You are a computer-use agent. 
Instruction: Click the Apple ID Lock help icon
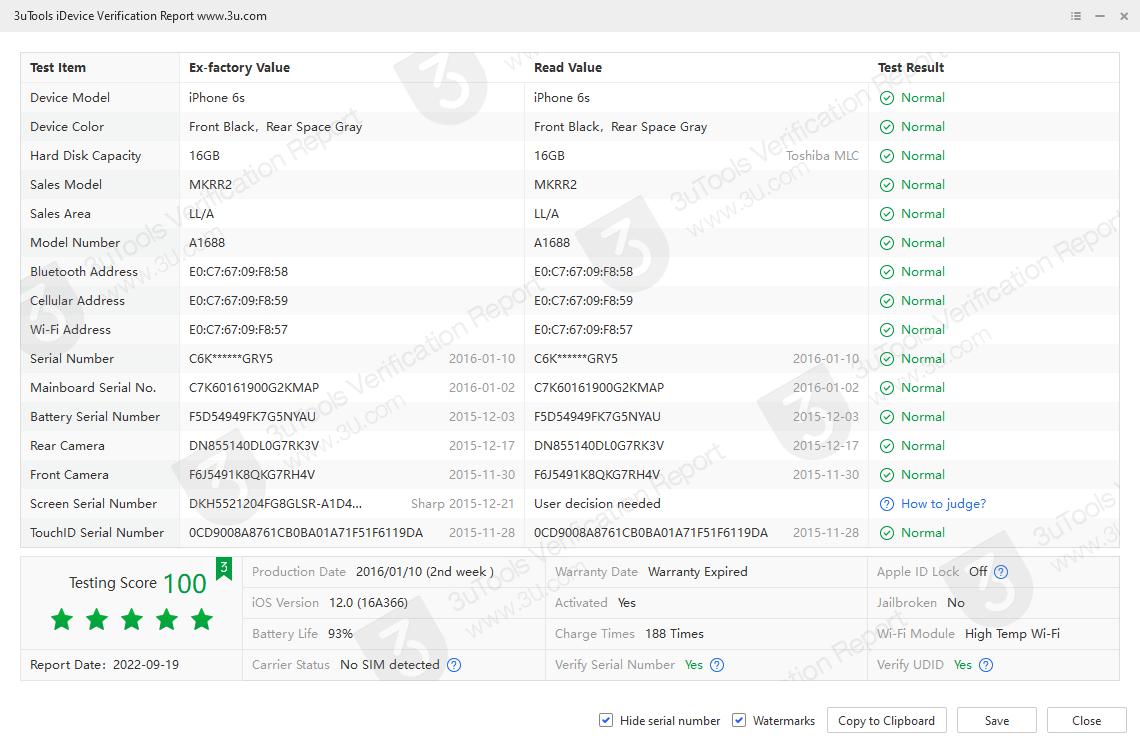click(x=1000, y=572)
